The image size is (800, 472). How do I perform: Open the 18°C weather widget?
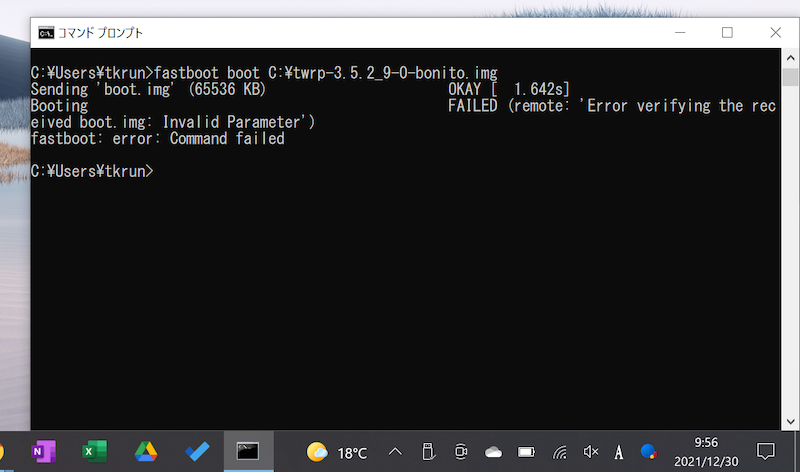click(x=336, y=452)
